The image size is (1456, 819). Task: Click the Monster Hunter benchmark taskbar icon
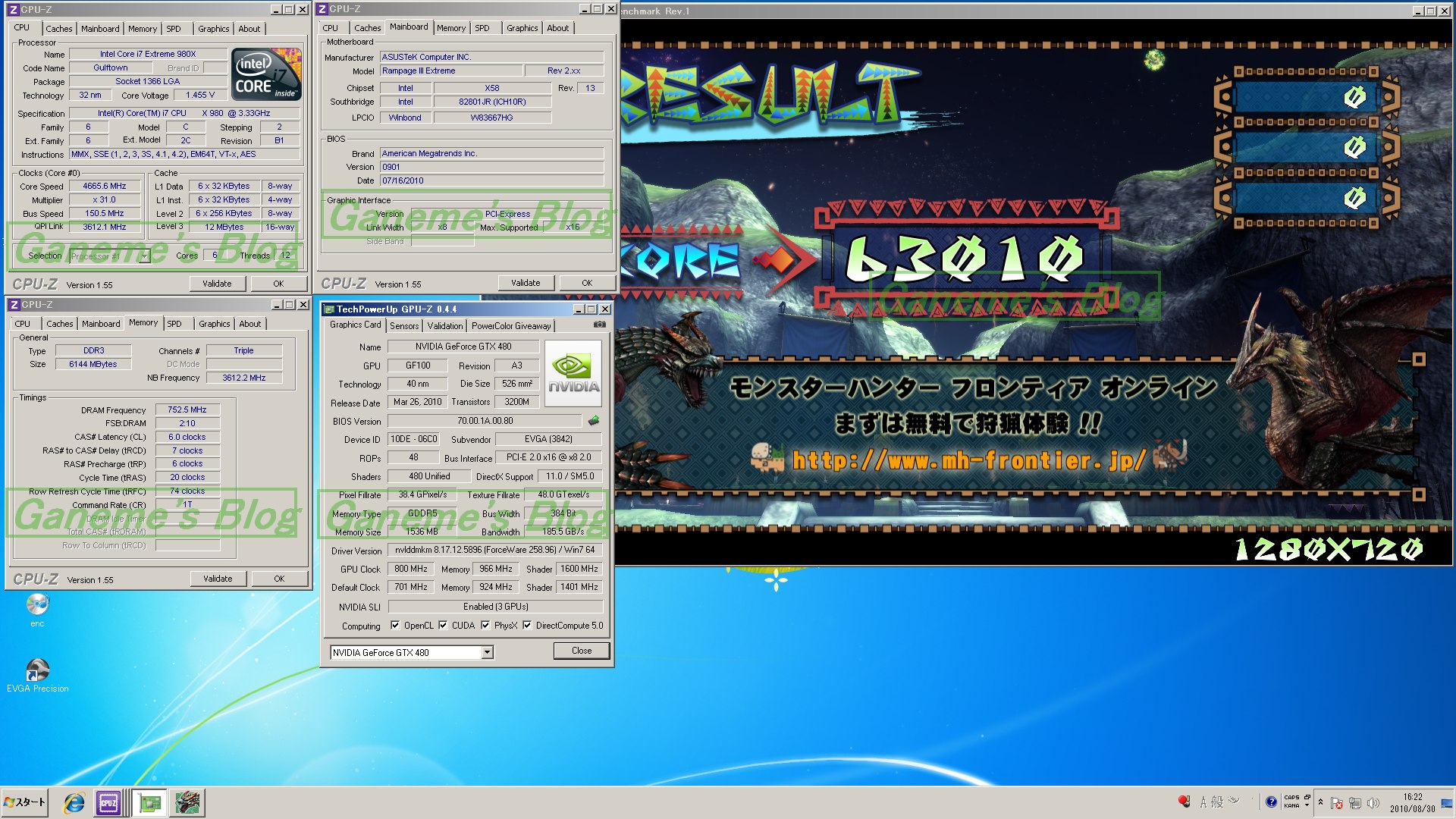point(187,802)
